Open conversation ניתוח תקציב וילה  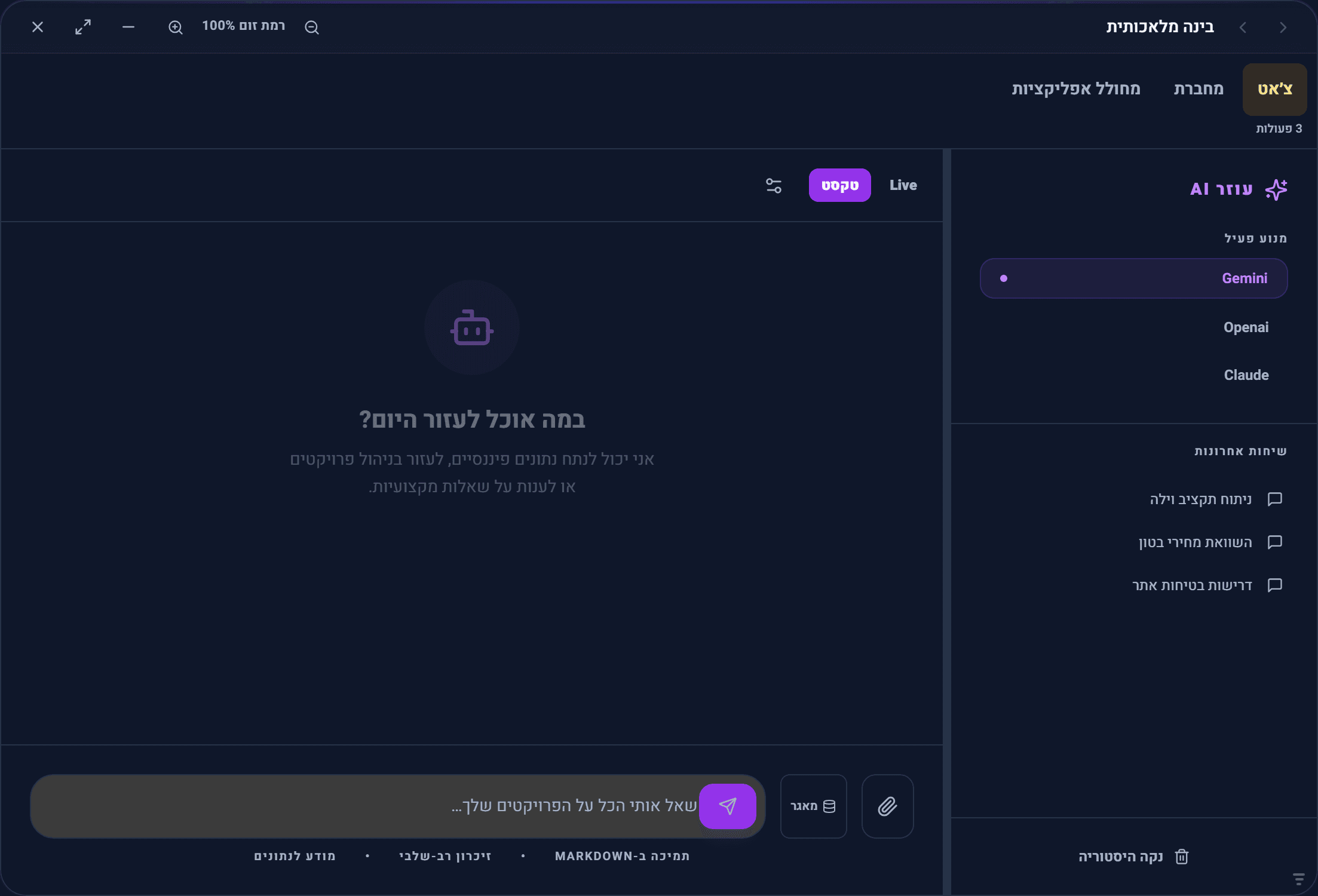[x=1200, y=499]
